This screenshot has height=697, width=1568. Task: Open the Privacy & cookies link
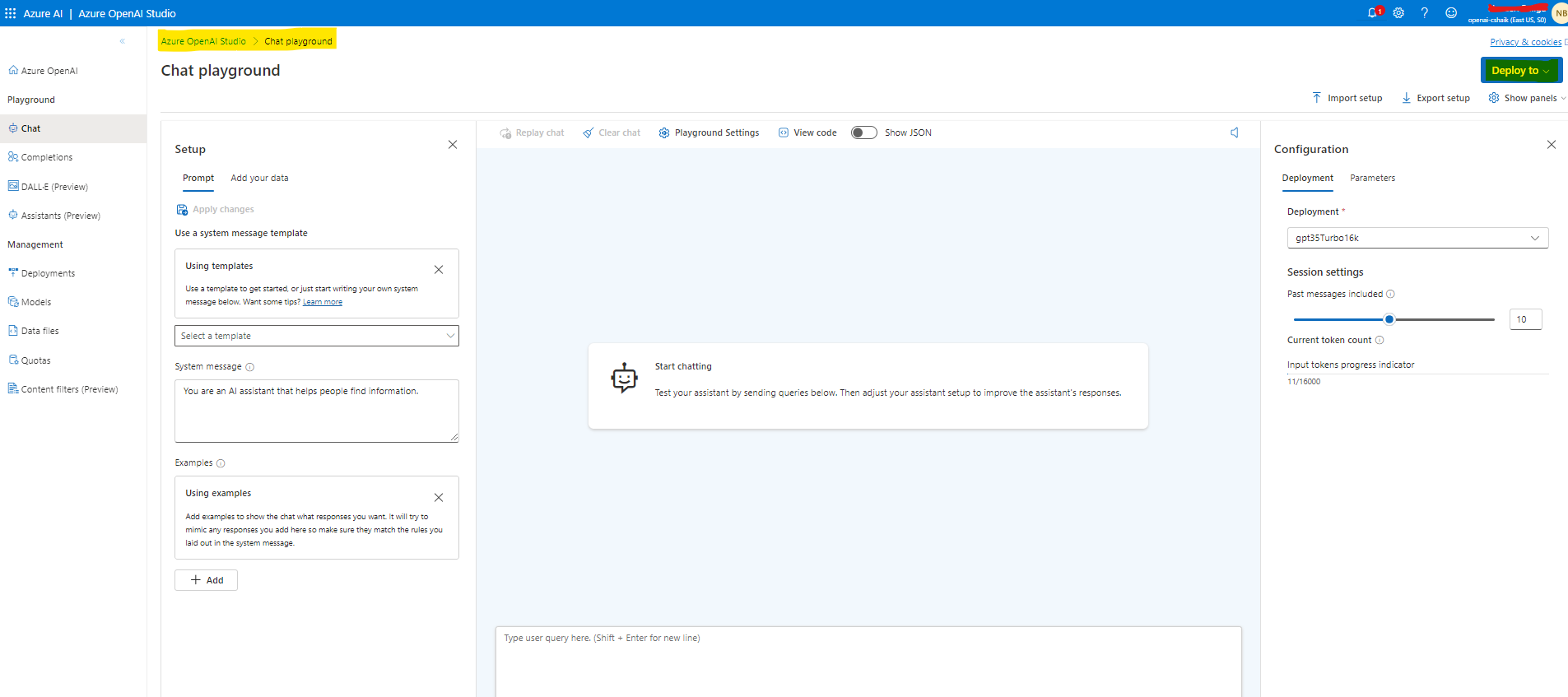pyautogui.click(x=1525, y=42)
